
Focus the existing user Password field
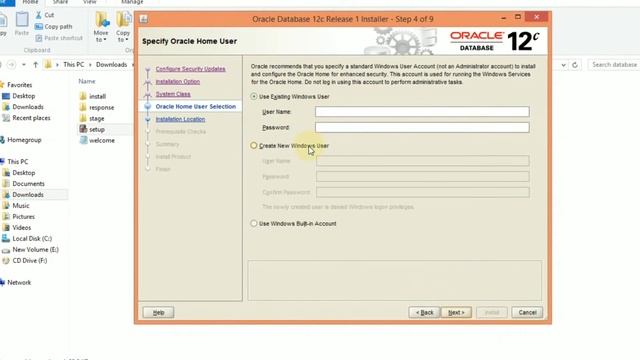[422, 127]
